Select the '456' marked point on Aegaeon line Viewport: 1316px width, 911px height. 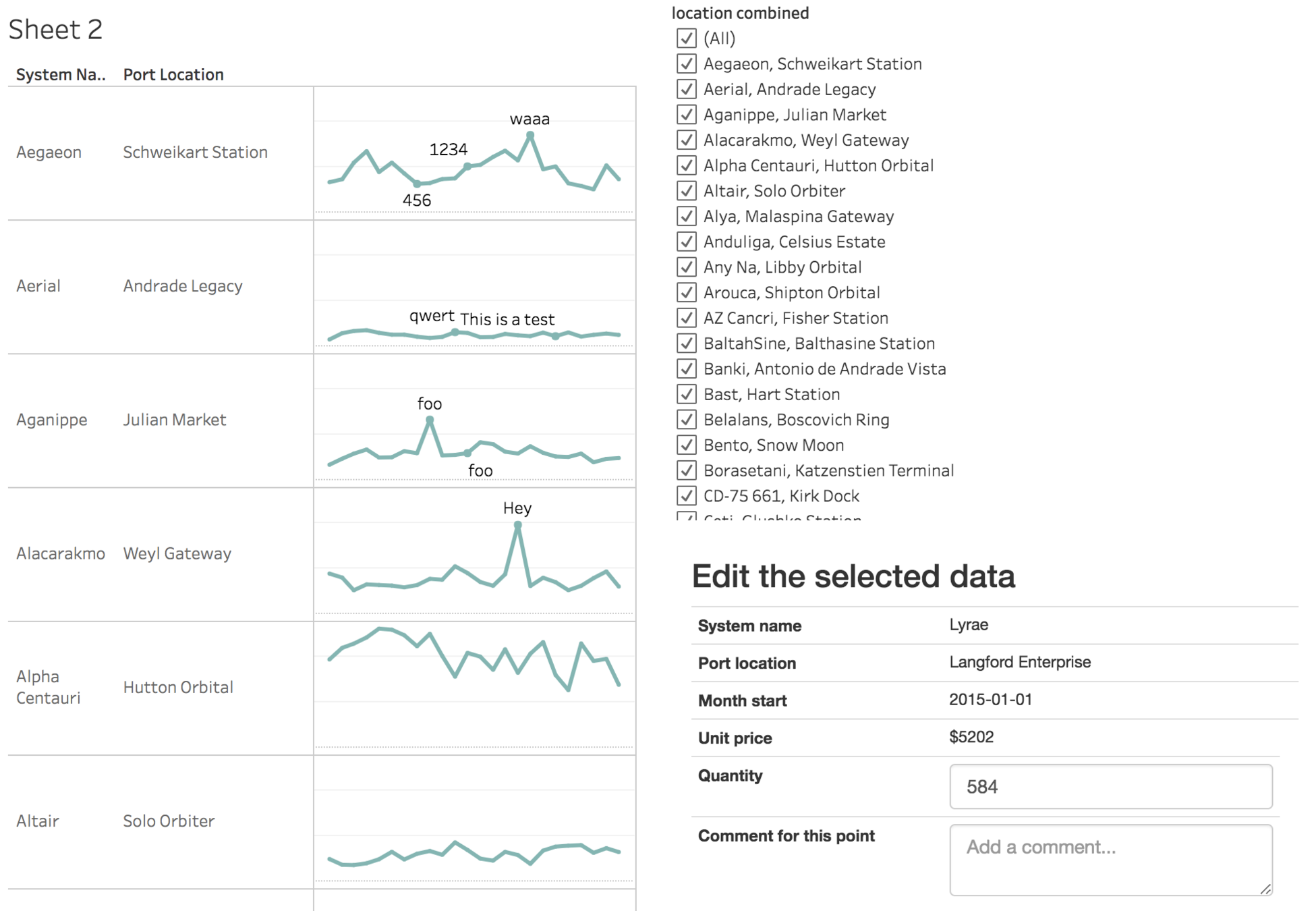(x=417, y=184)
